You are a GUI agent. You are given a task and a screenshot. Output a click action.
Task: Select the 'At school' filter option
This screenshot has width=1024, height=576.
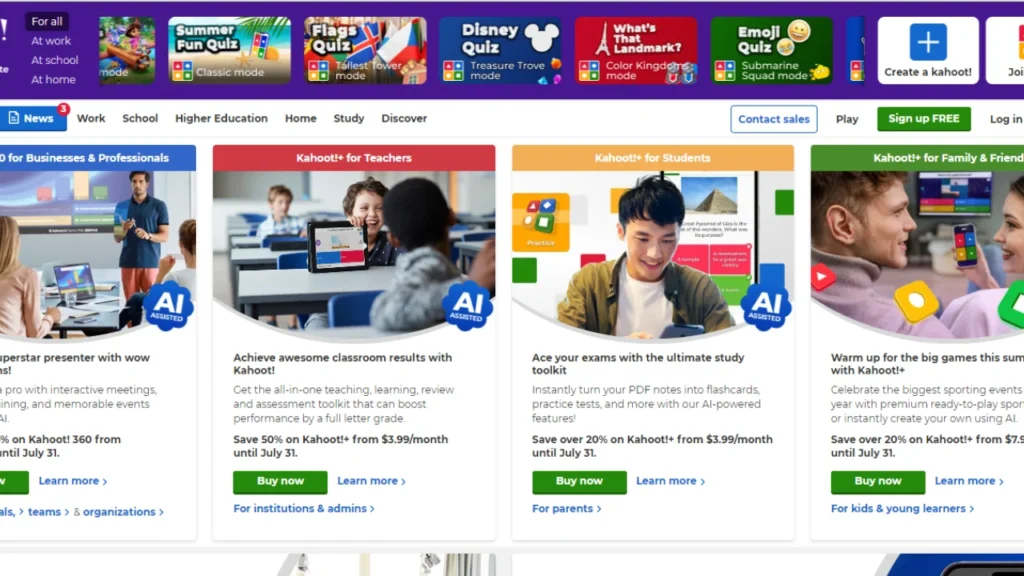point(55,60)
